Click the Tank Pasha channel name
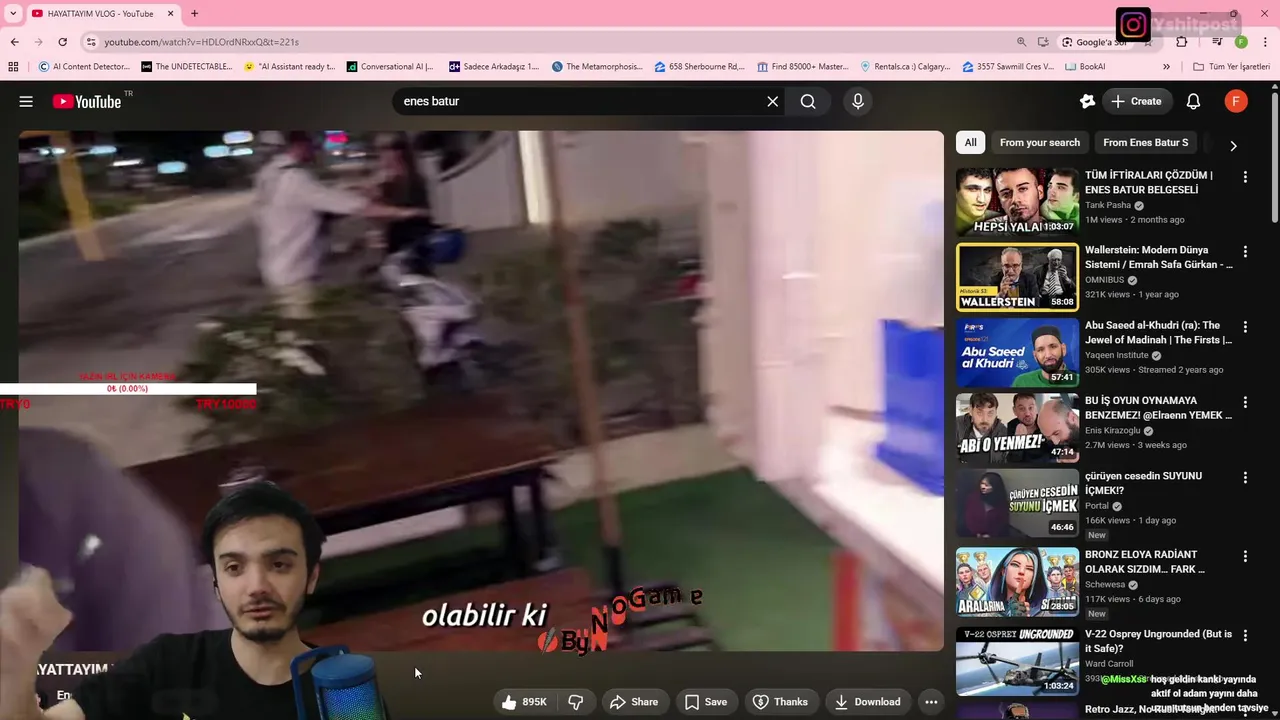Viewport: 1280px width, 720px height. (1108, 205)
